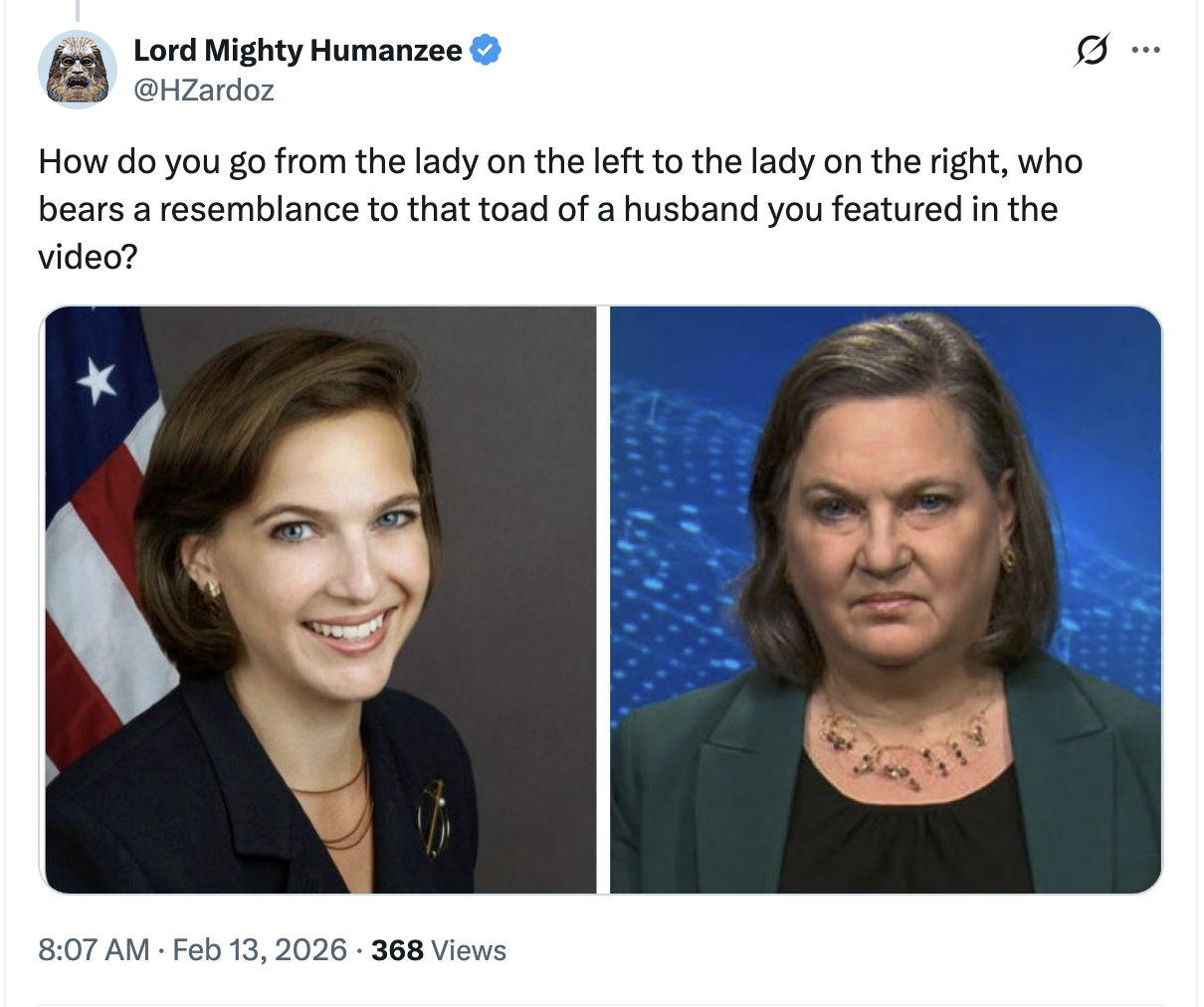Click the white star on the flag
Screen dimensions: 1204x1007
(x=97, y=381)
